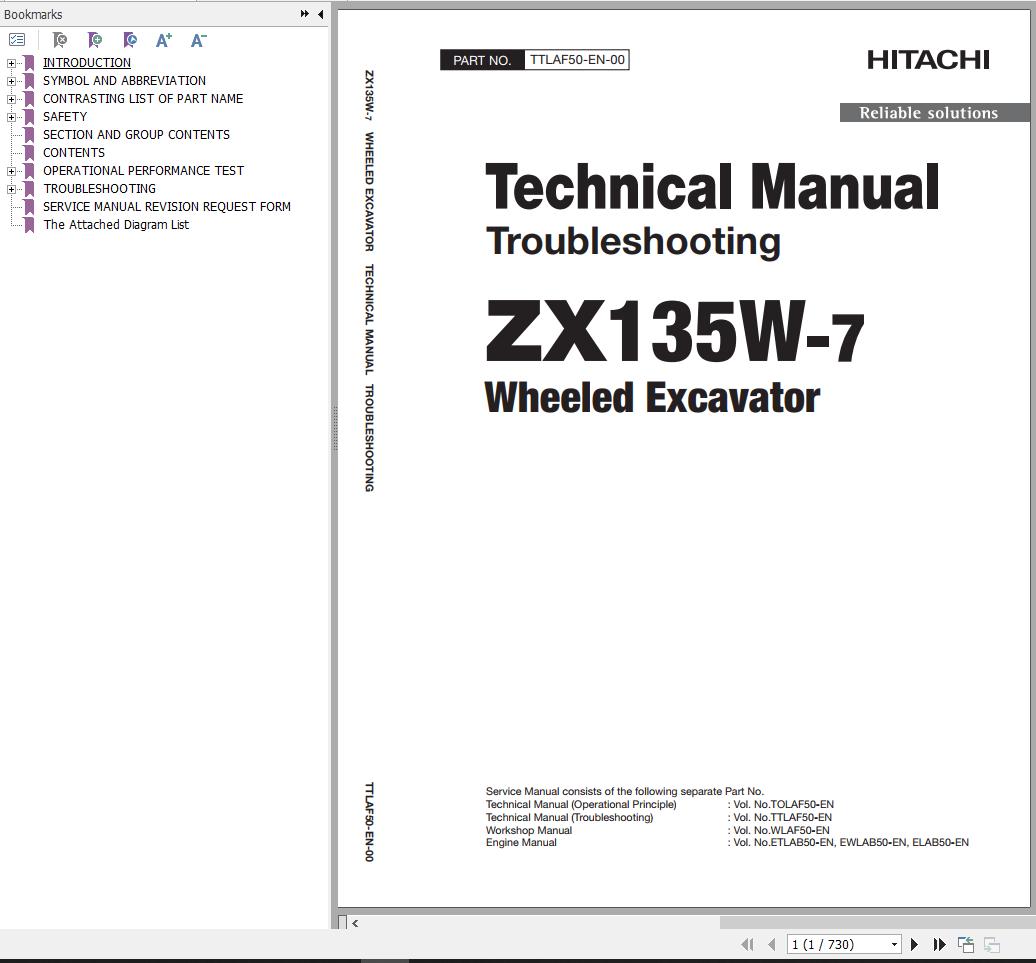
Task: Click the Reliable solutions banner
Action: point(935,113)
